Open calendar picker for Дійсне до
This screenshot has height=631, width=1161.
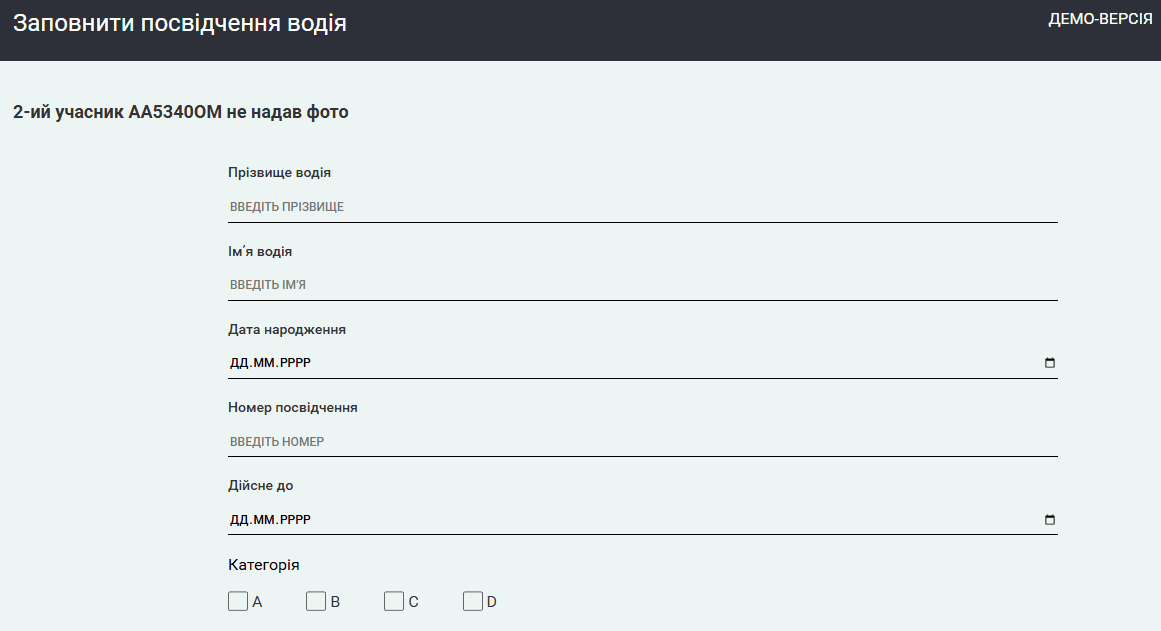pos(1049,520)
